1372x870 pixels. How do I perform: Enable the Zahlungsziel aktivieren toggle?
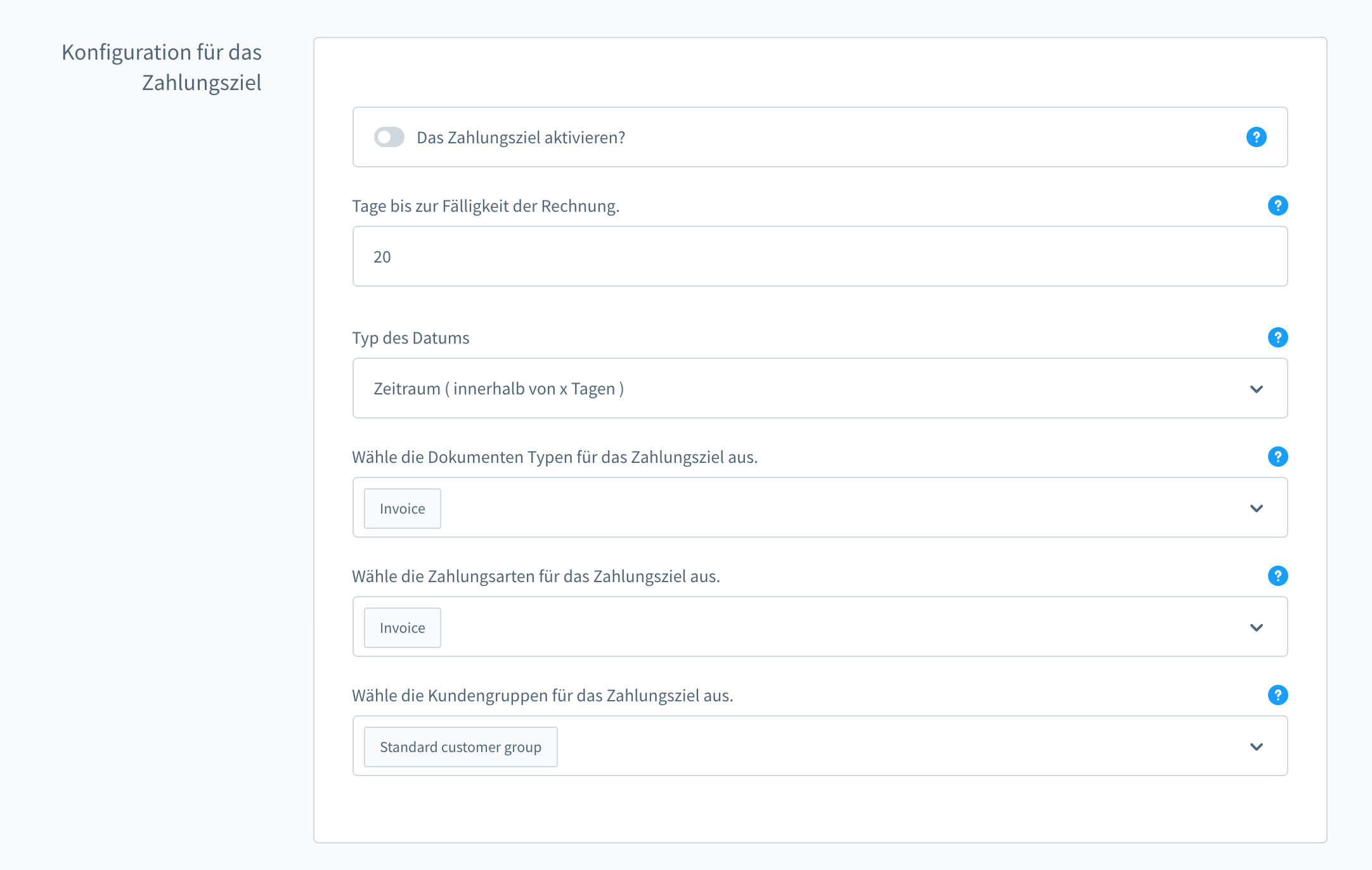point(389,137)
